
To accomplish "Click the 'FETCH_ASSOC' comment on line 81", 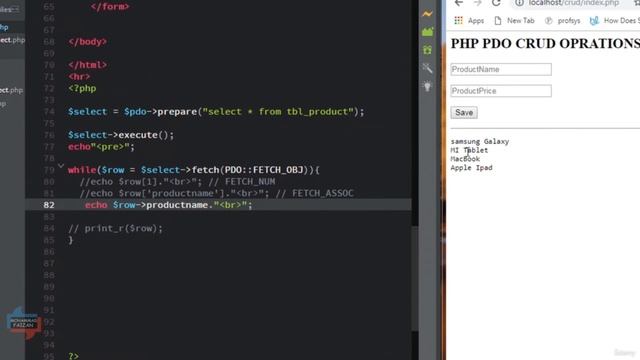I will click(x=322, y=193).
